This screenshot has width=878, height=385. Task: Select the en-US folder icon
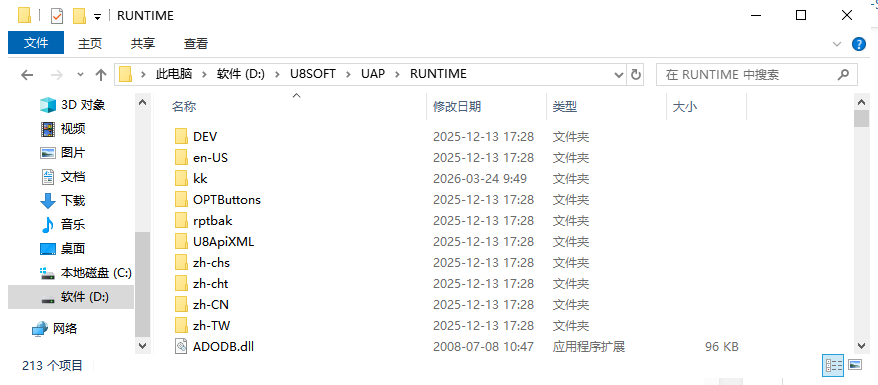pos(181,157)
